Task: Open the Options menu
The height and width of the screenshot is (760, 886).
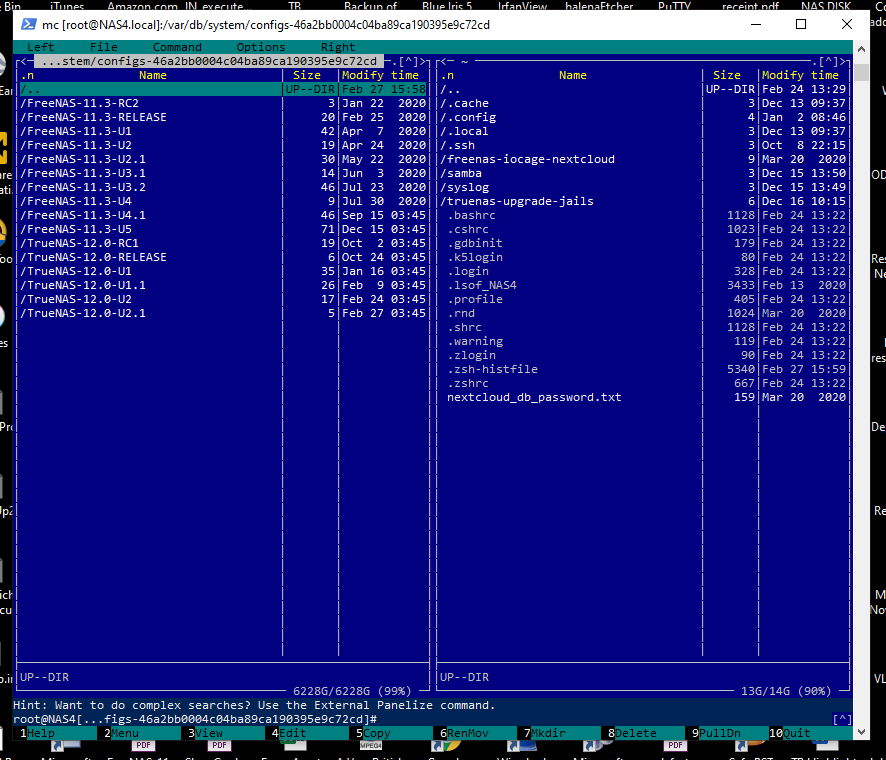Action: click(260, 47)
